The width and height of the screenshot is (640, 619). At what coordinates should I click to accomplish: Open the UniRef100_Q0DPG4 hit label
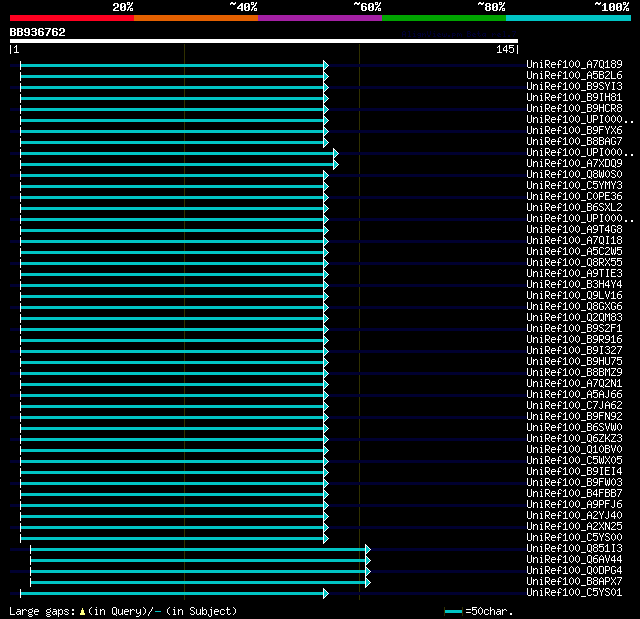[574, 570]
